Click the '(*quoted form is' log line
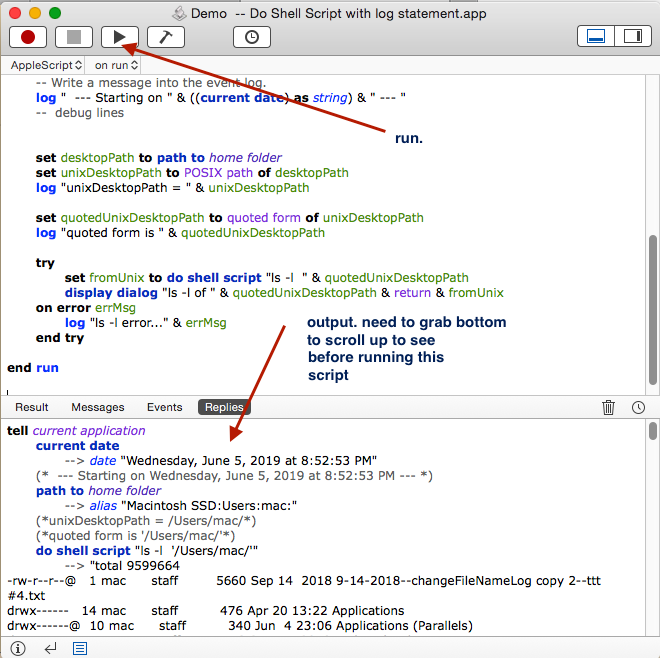The width and height of the screenshot is (660, 658). (x=136, y=535)
